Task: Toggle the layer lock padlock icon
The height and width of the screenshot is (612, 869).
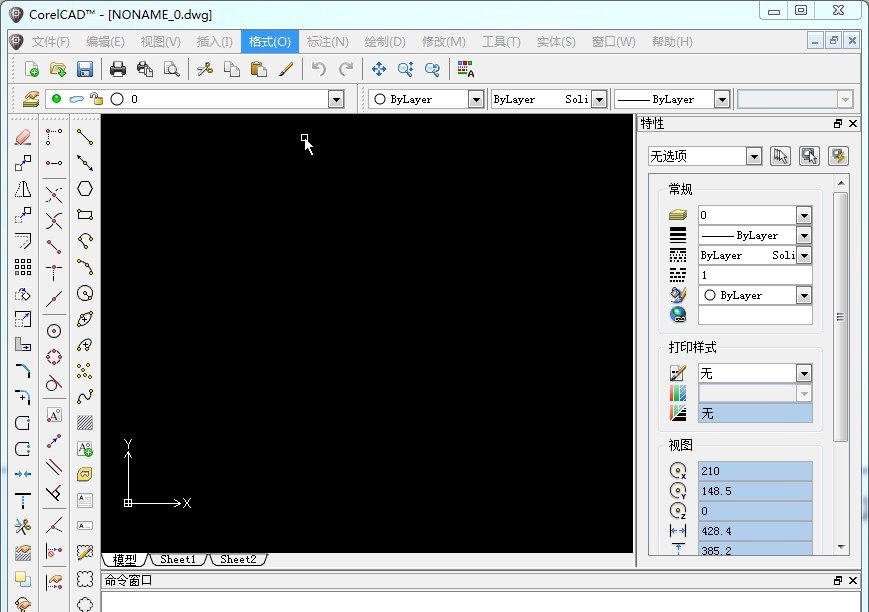Action: point(97,99)
